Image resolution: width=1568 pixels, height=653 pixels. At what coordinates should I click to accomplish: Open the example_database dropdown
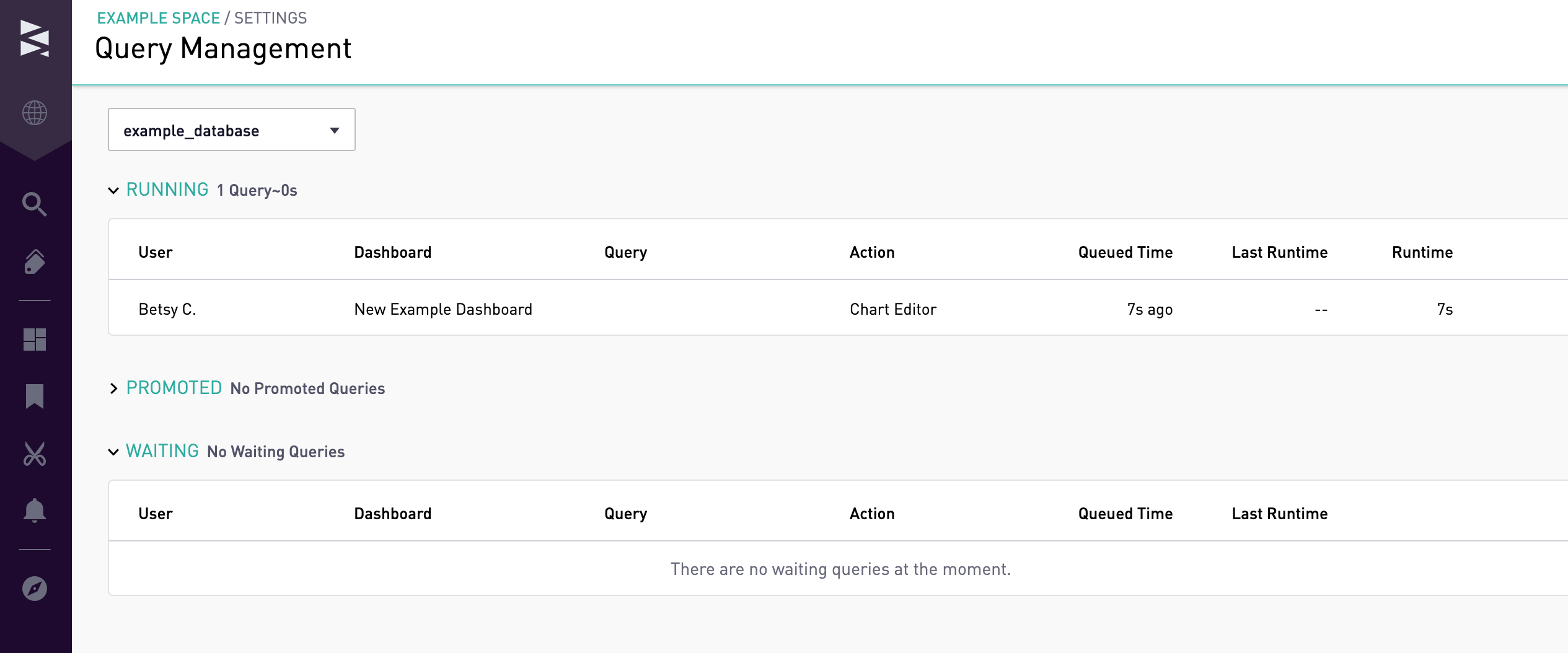pos(232,129)
